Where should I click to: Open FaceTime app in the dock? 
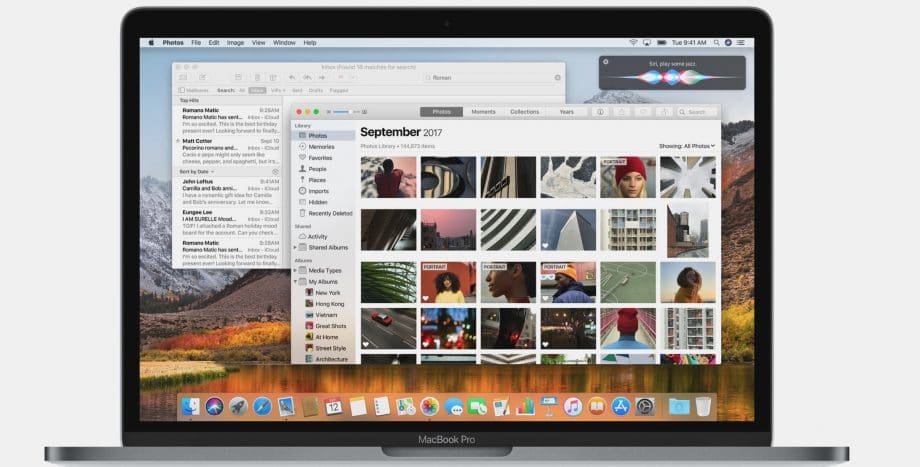click(x=477, y=406)
